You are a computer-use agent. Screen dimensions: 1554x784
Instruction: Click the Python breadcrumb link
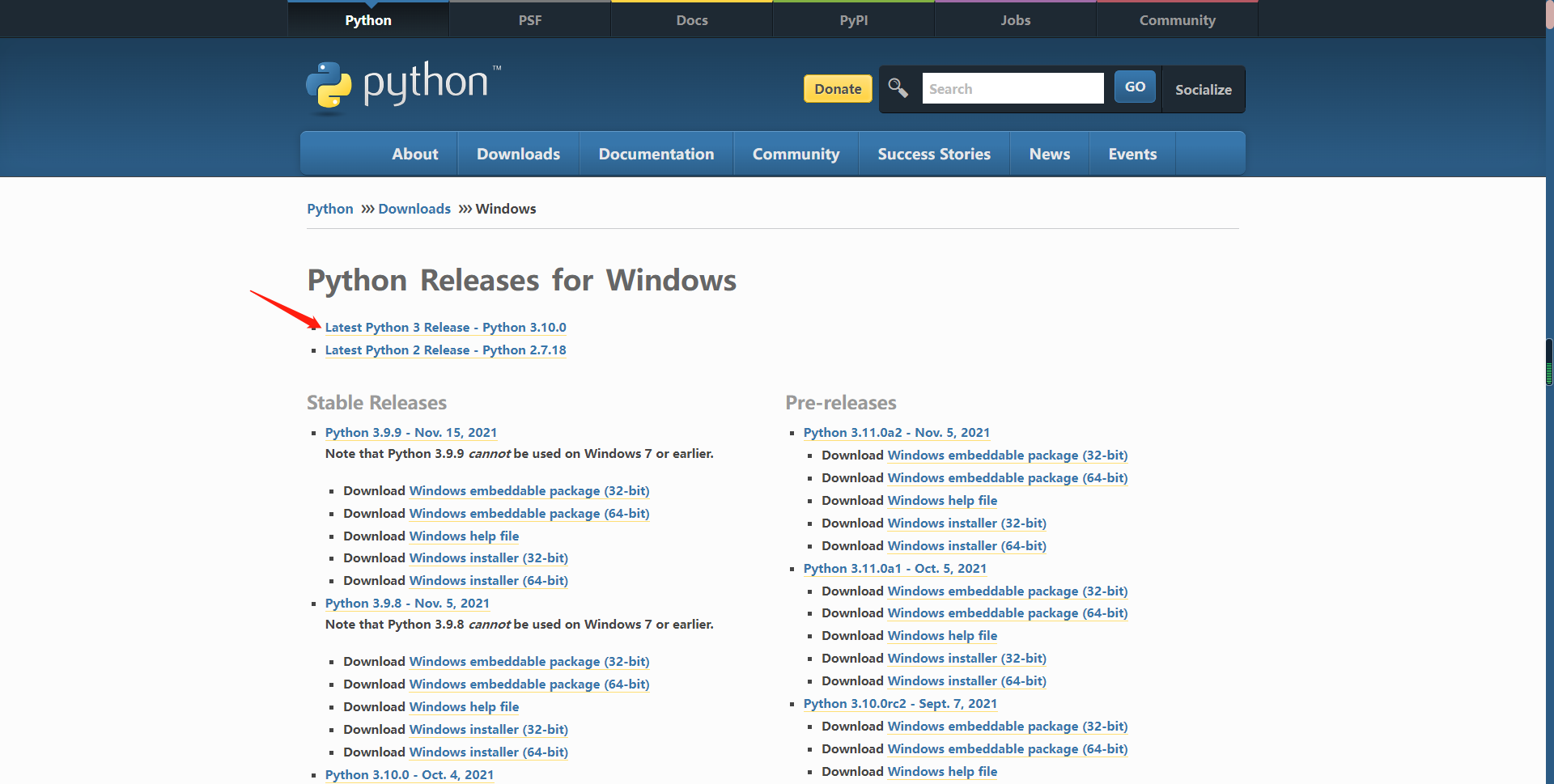point(330,209)
